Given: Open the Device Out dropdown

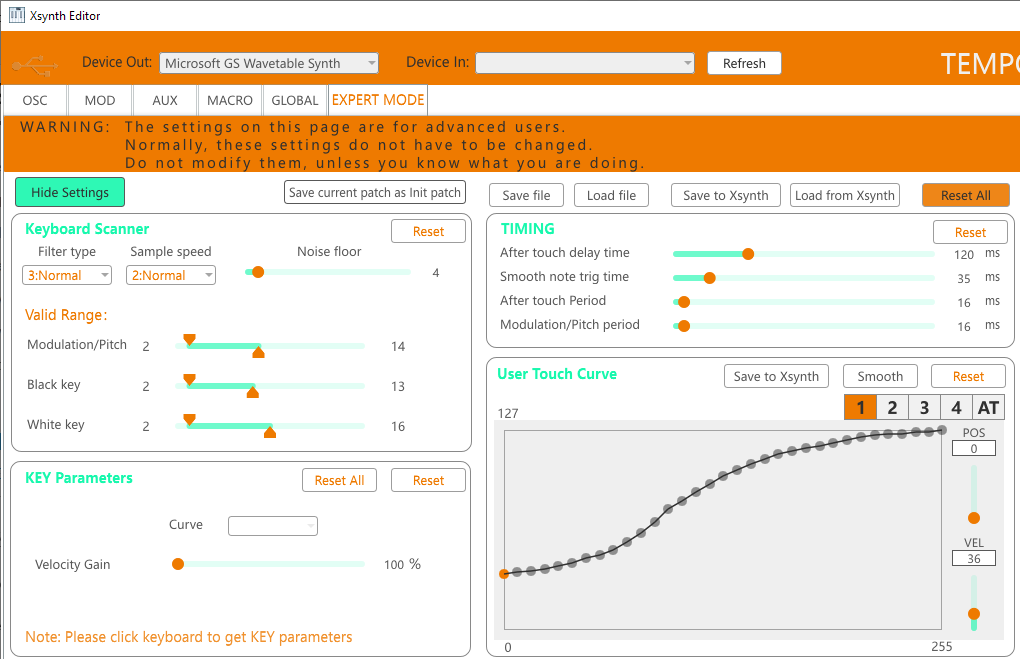Looking at the screenshot, I should coord(269,63).
